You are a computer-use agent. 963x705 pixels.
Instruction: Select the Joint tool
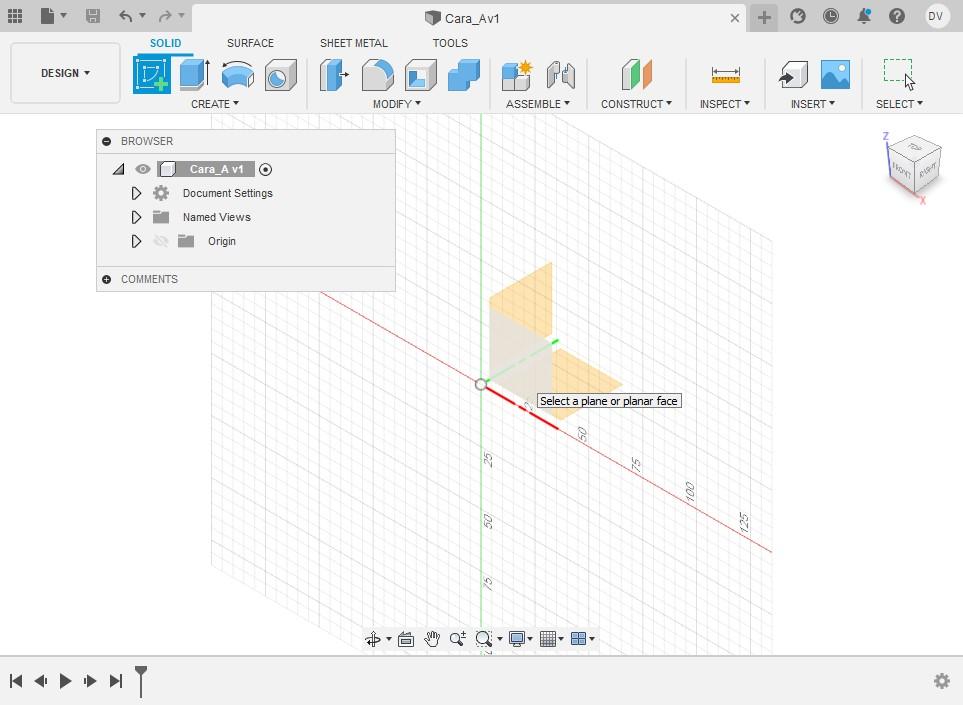point(561,75)
